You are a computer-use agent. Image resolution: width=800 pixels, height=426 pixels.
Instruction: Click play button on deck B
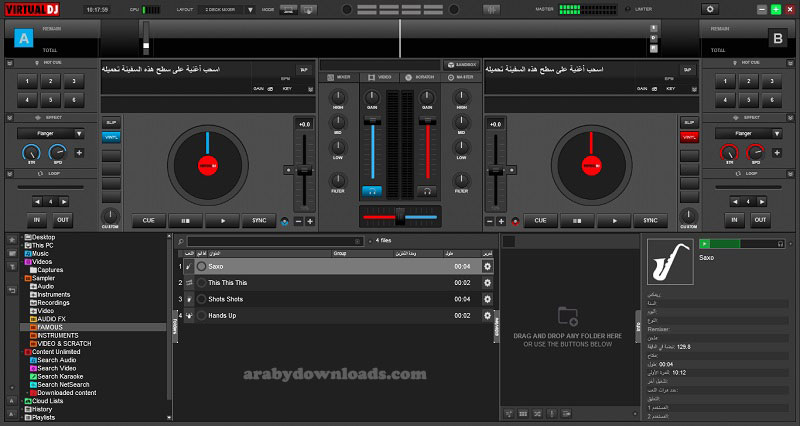point(614,220)
